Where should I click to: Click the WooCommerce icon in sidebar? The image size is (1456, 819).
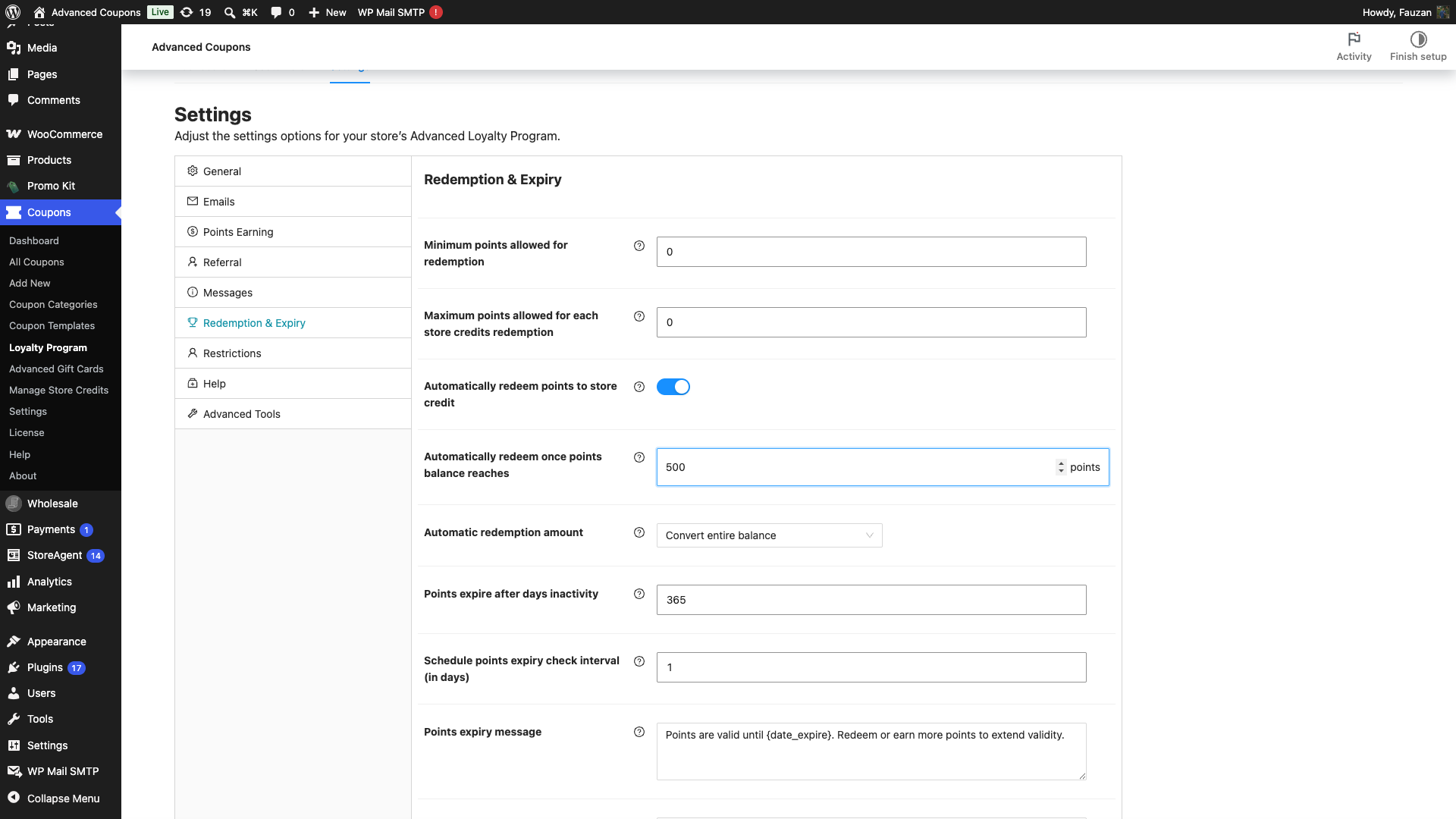tap(14, 134)
